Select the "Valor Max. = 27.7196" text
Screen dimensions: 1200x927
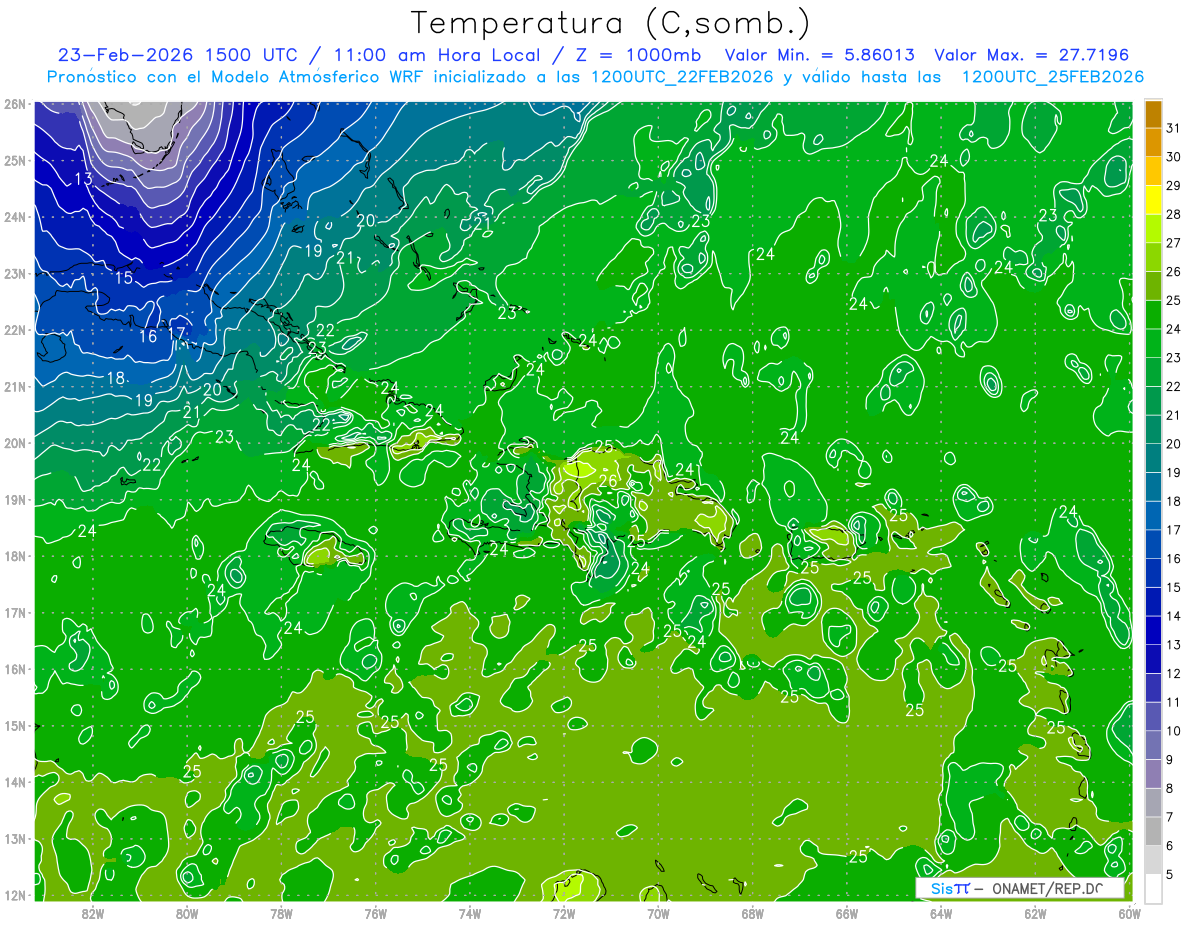tap(1032, 55)
